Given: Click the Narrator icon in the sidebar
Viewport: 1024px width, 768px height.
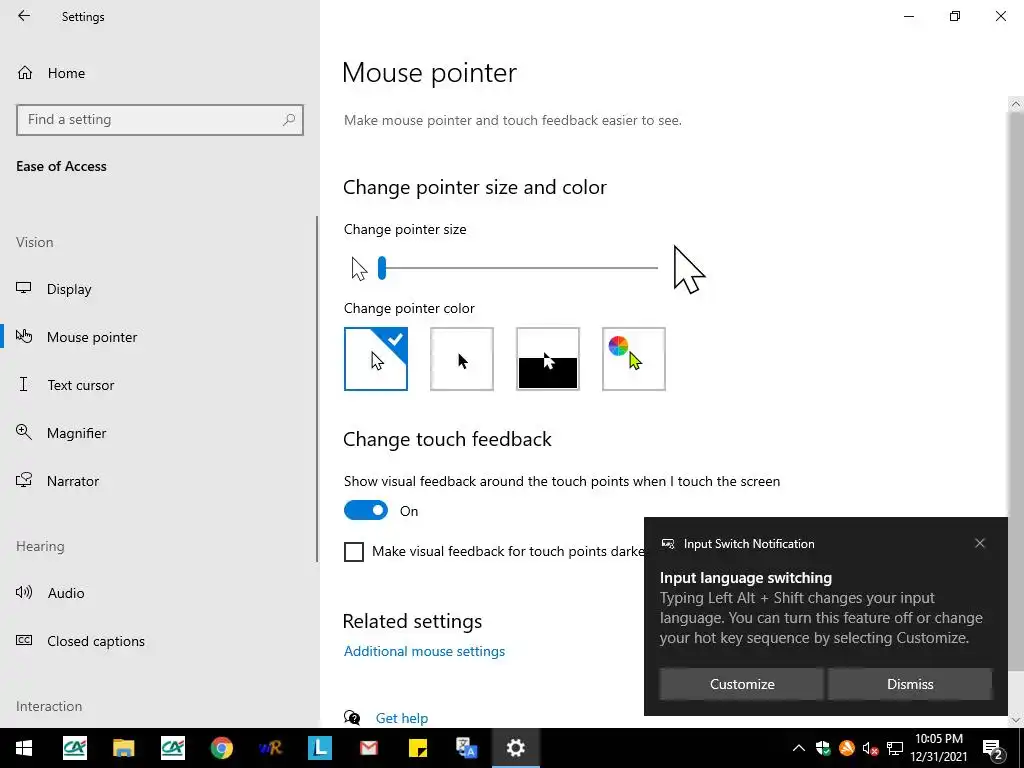Looking at the screenshot, I should 24,480.
